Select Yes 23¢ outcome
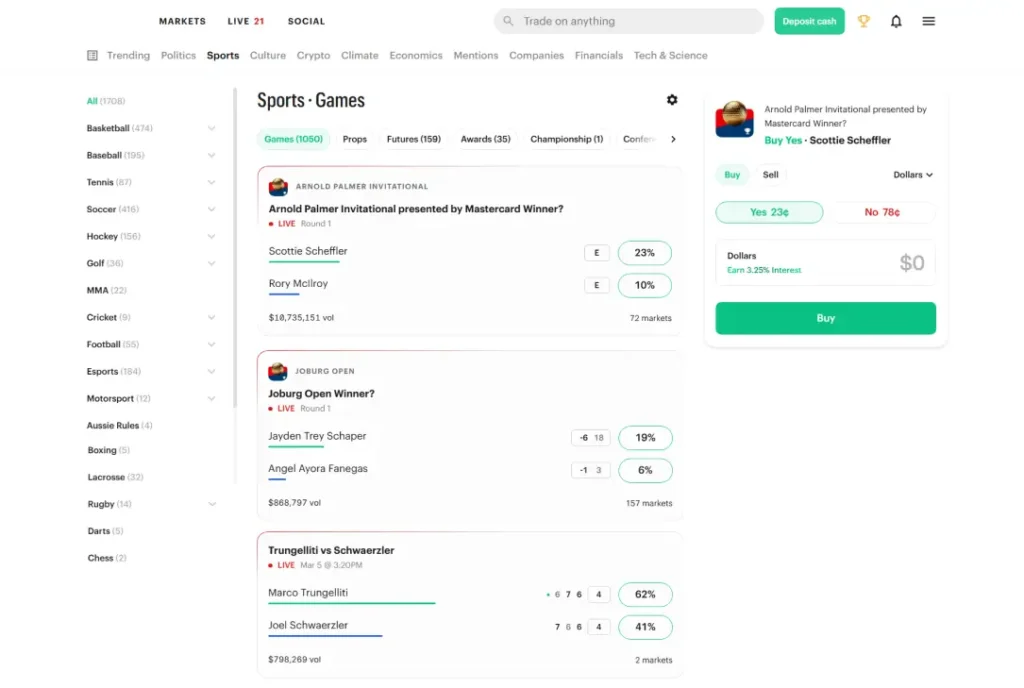Image resolution: width=1024 pixels, height=688 pixels. 769,212
